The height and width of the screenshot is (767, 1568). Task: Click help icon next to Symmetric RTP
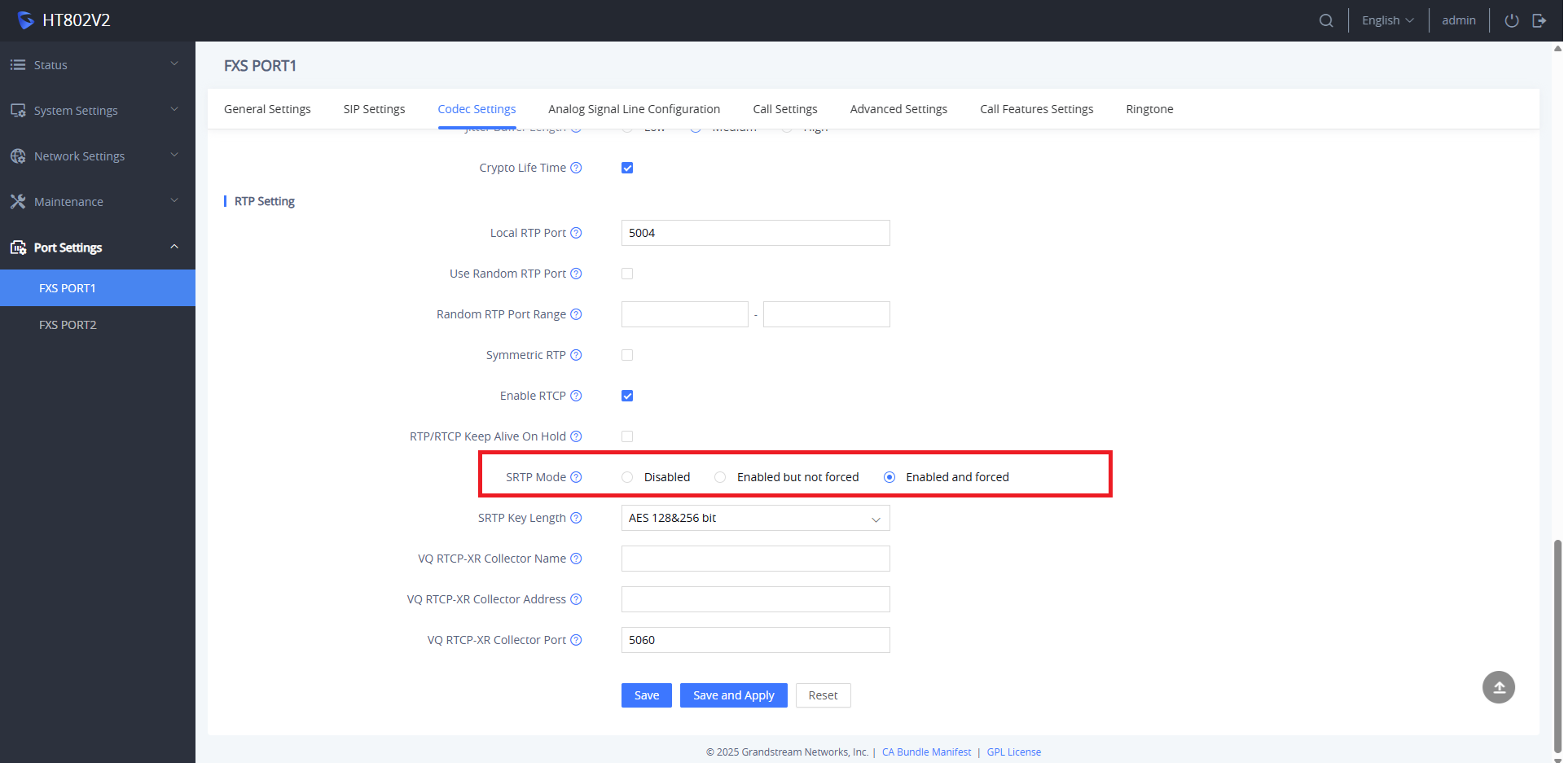[578, 356]
